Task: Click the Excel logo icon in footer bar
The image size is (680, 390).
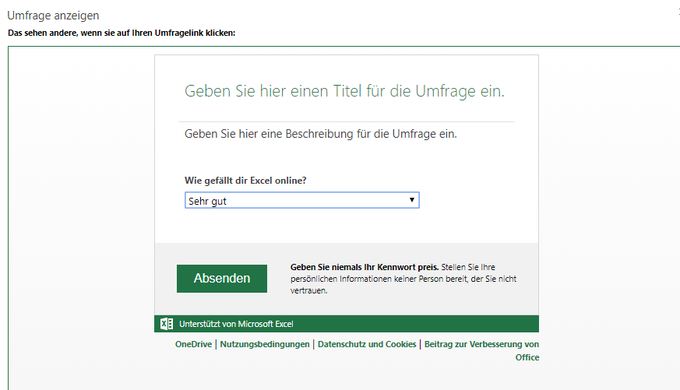Action: (167, 324)
